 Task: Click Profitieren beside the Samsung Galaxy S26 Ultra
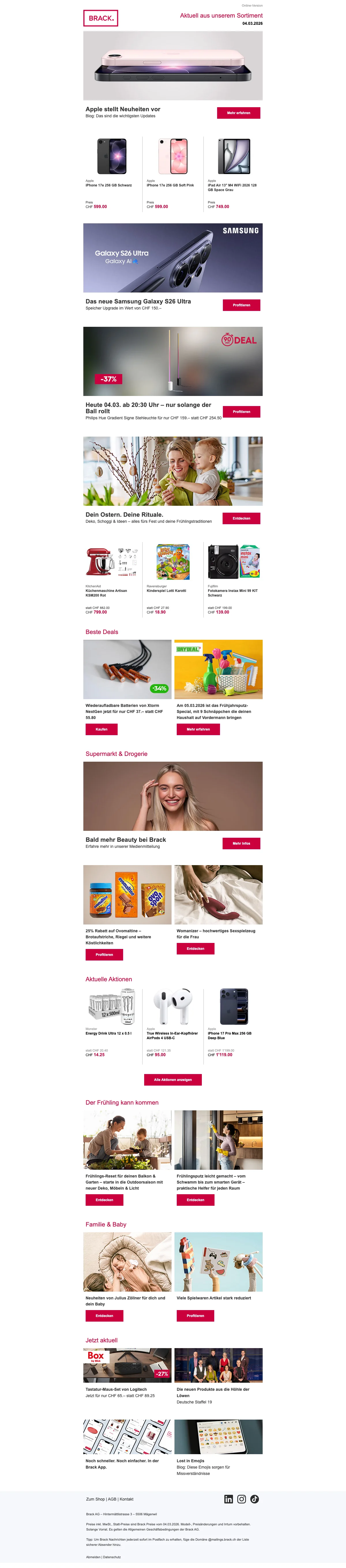click(x=241, y=305)
